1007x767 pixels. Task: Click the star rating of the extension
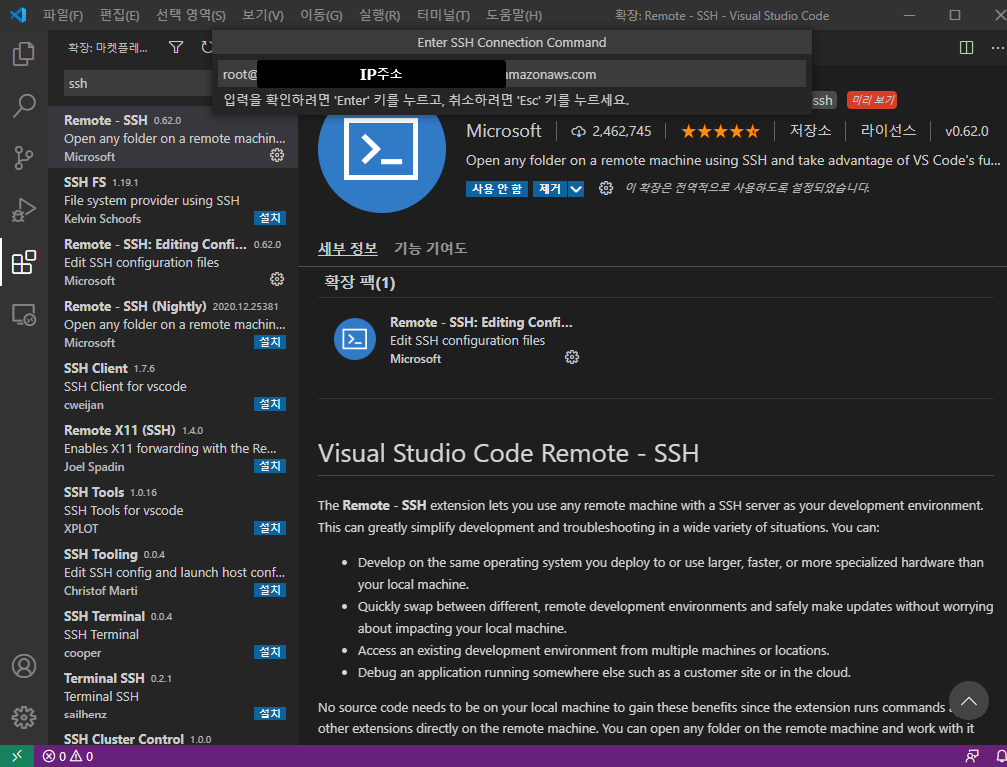pos(720,132)
